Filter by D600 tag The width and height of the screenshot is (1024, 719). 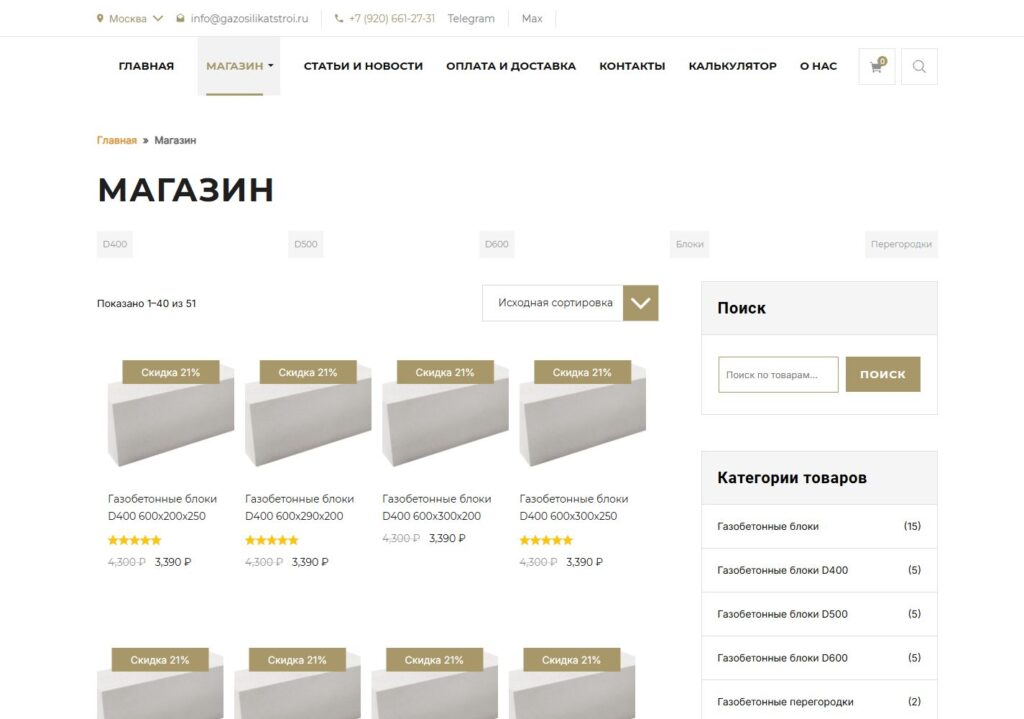click(496, 244)
